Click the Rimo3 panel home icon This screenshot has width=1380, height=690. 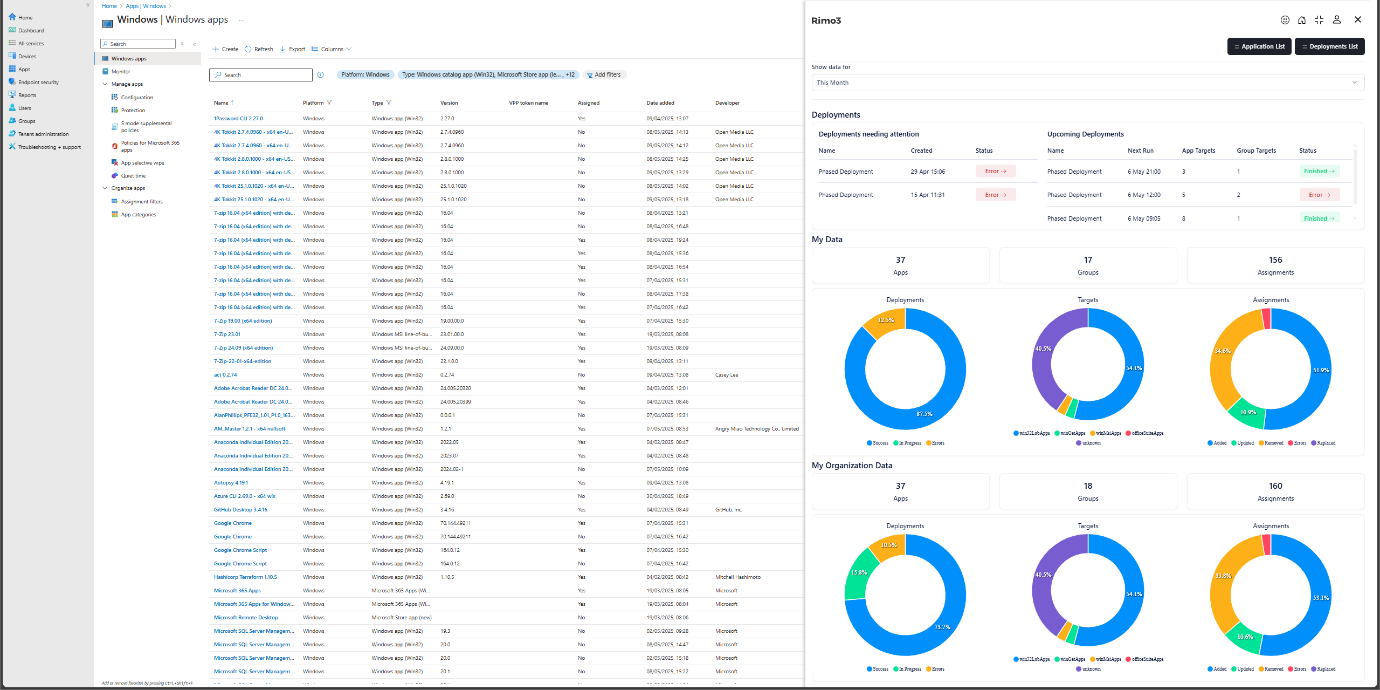[1301, 20]
